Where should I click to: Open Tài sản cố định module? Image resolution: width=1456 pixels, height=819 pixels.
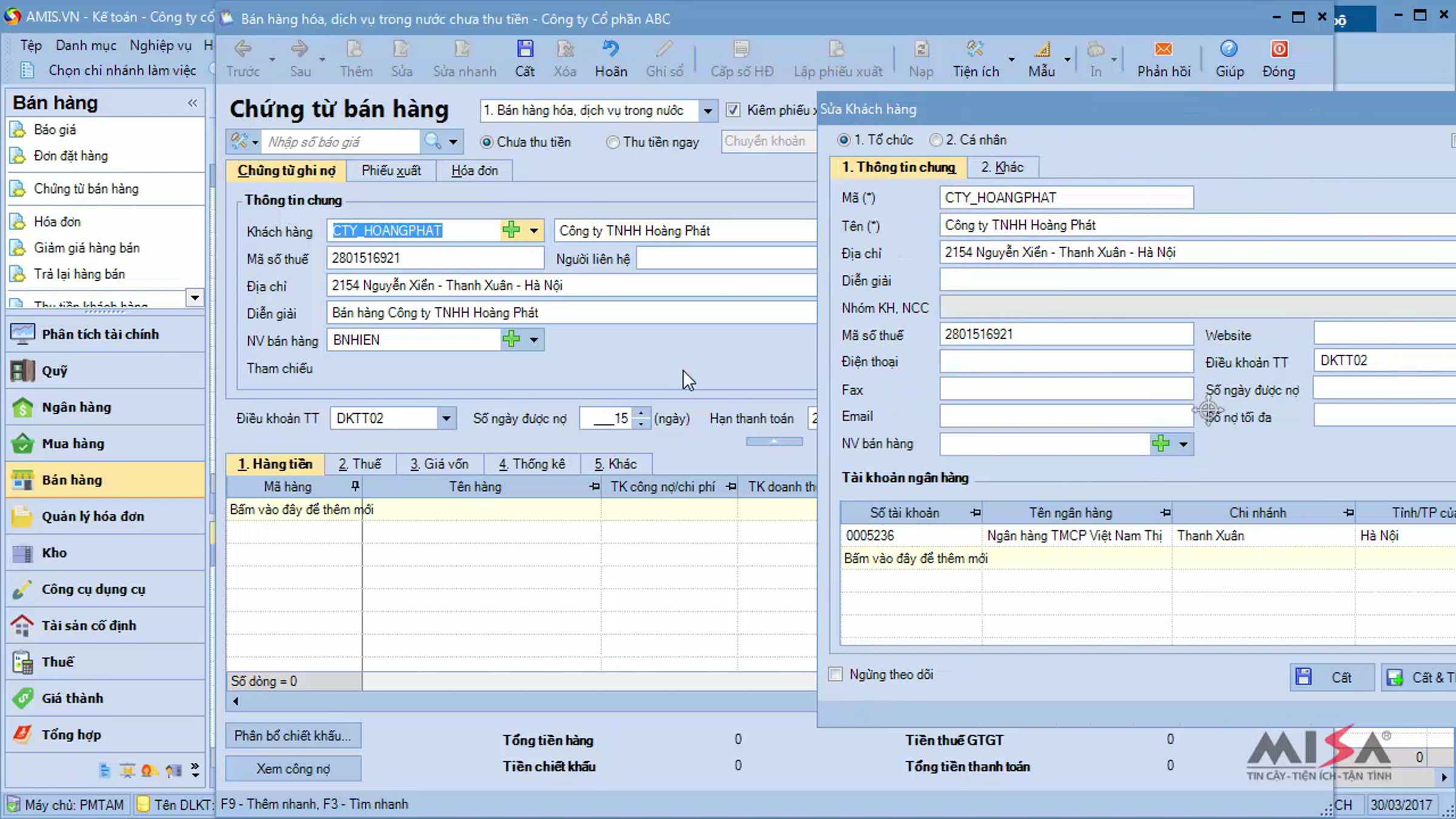point(106,625)
